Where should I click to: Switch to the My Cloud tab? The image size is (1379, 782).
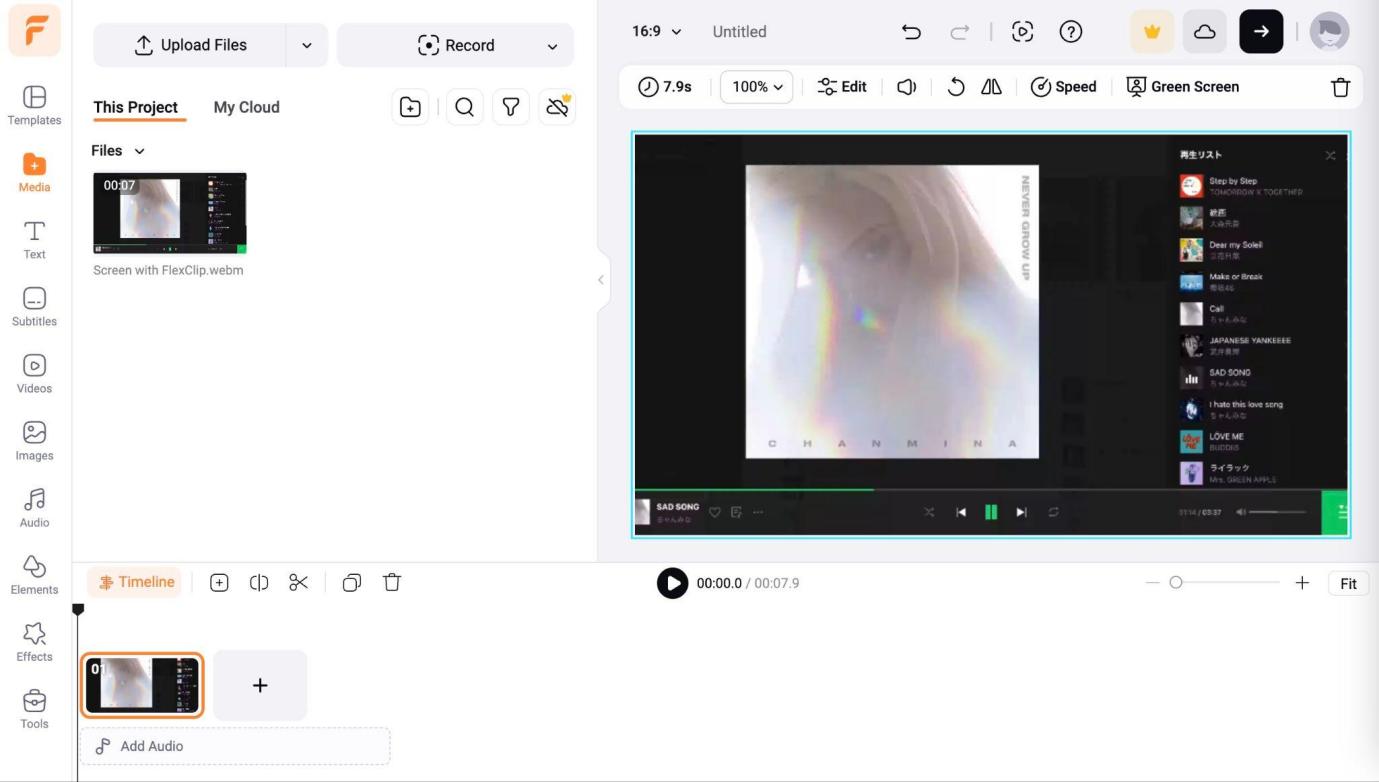[x=246, y=107]
